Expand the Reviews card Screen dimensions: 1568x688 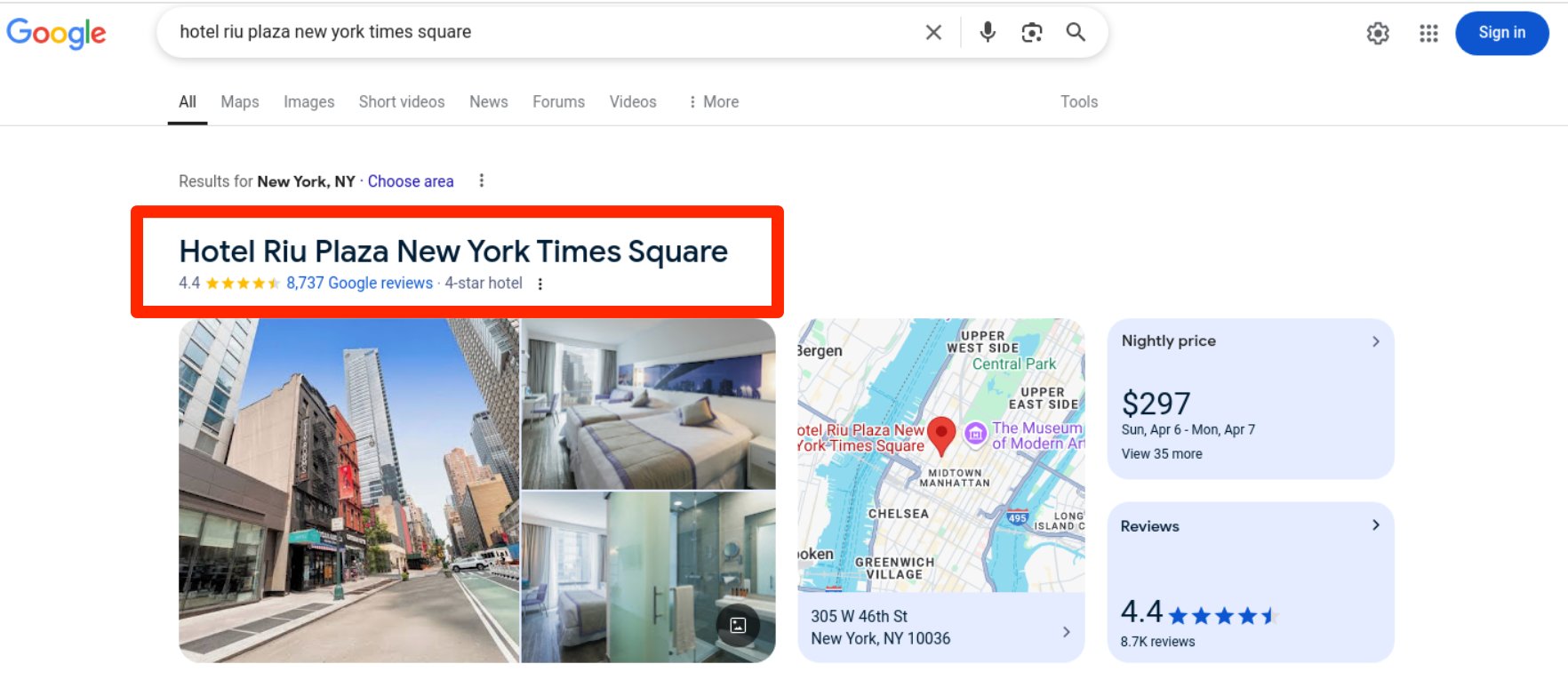1375,525
